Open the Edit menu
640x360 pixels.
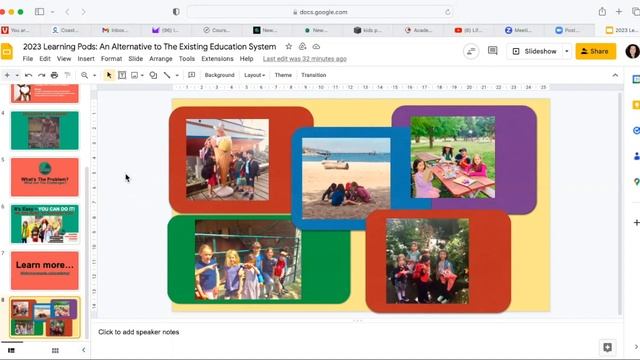[x=45, y=59]
